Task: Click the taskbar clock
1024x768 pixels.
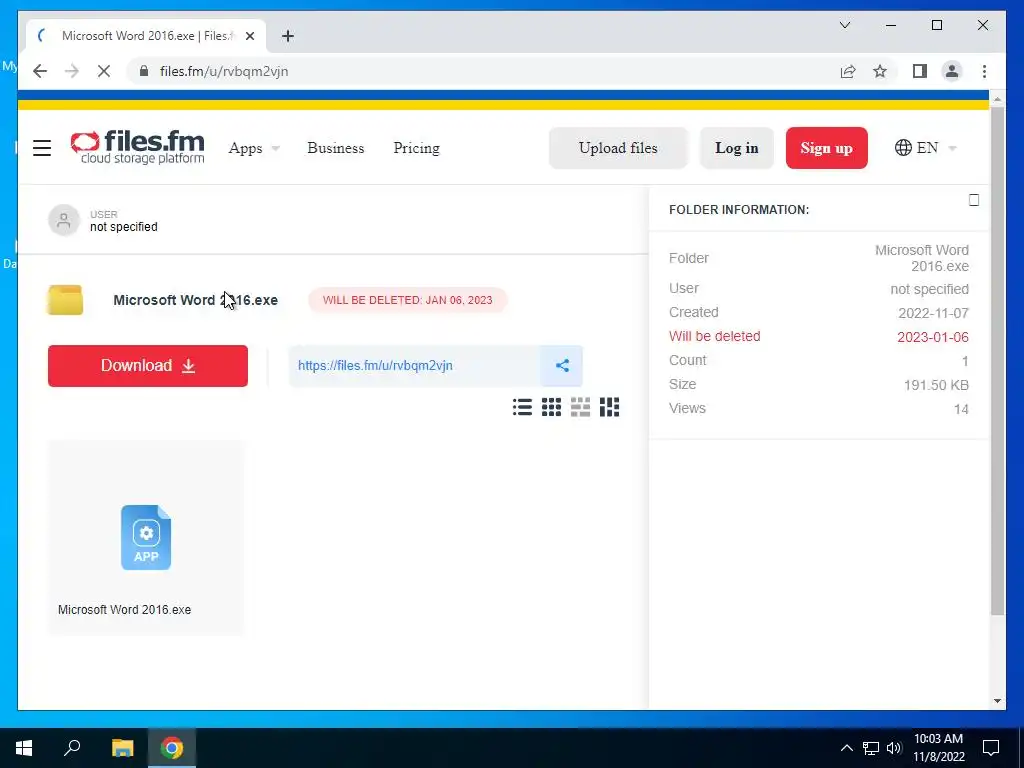Action: [938, 748]
